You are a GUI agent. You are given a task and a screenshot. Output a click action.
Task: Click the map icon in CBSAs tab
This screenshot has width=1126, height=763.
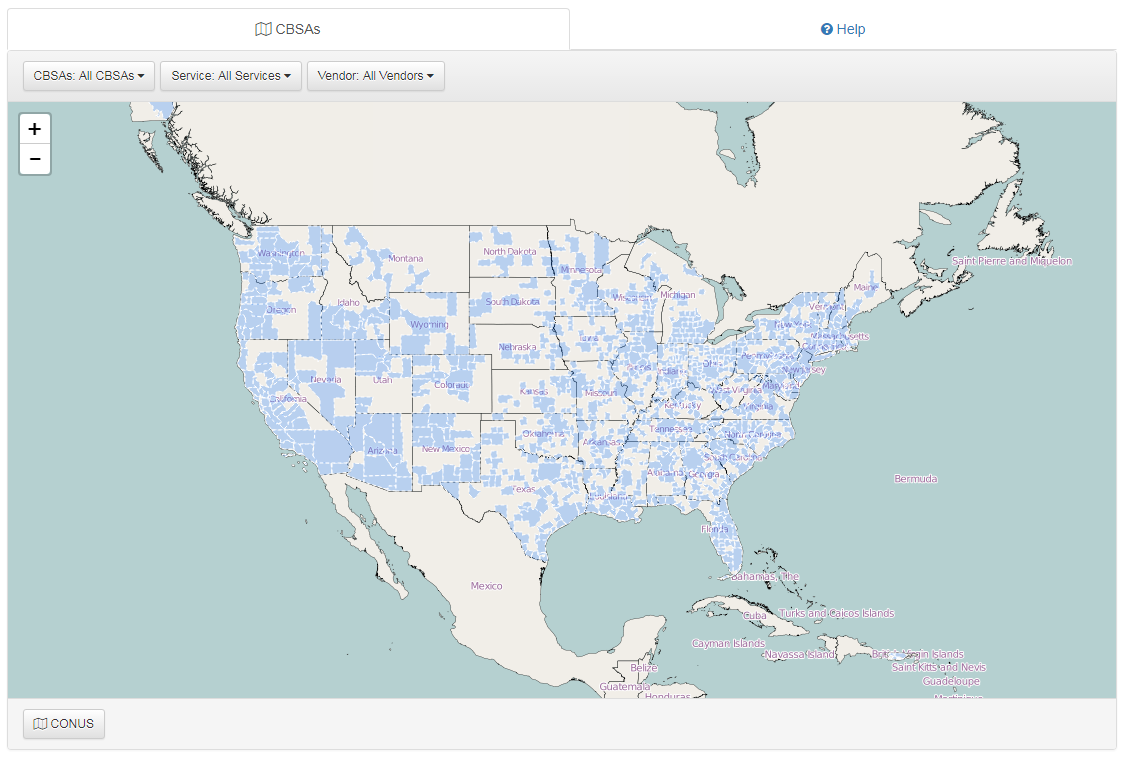pyautogui.click(x=263, y=30)
